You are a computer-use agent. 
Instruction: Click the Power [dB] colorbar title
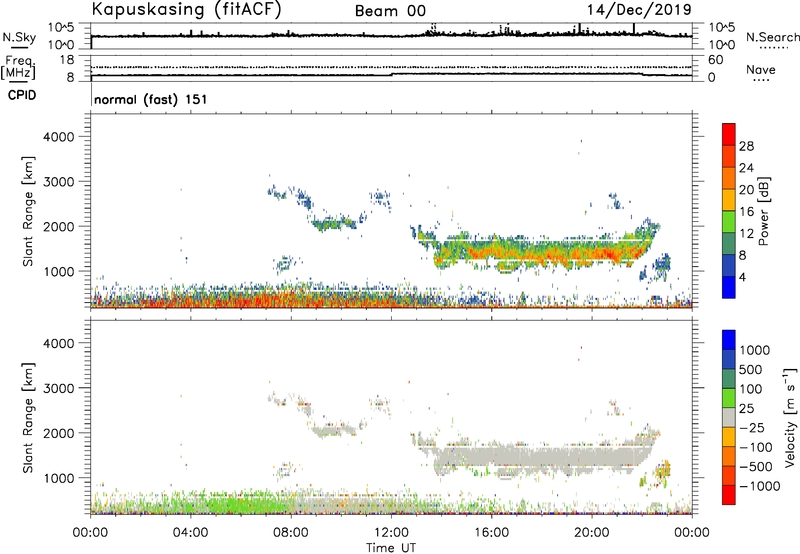763,211
